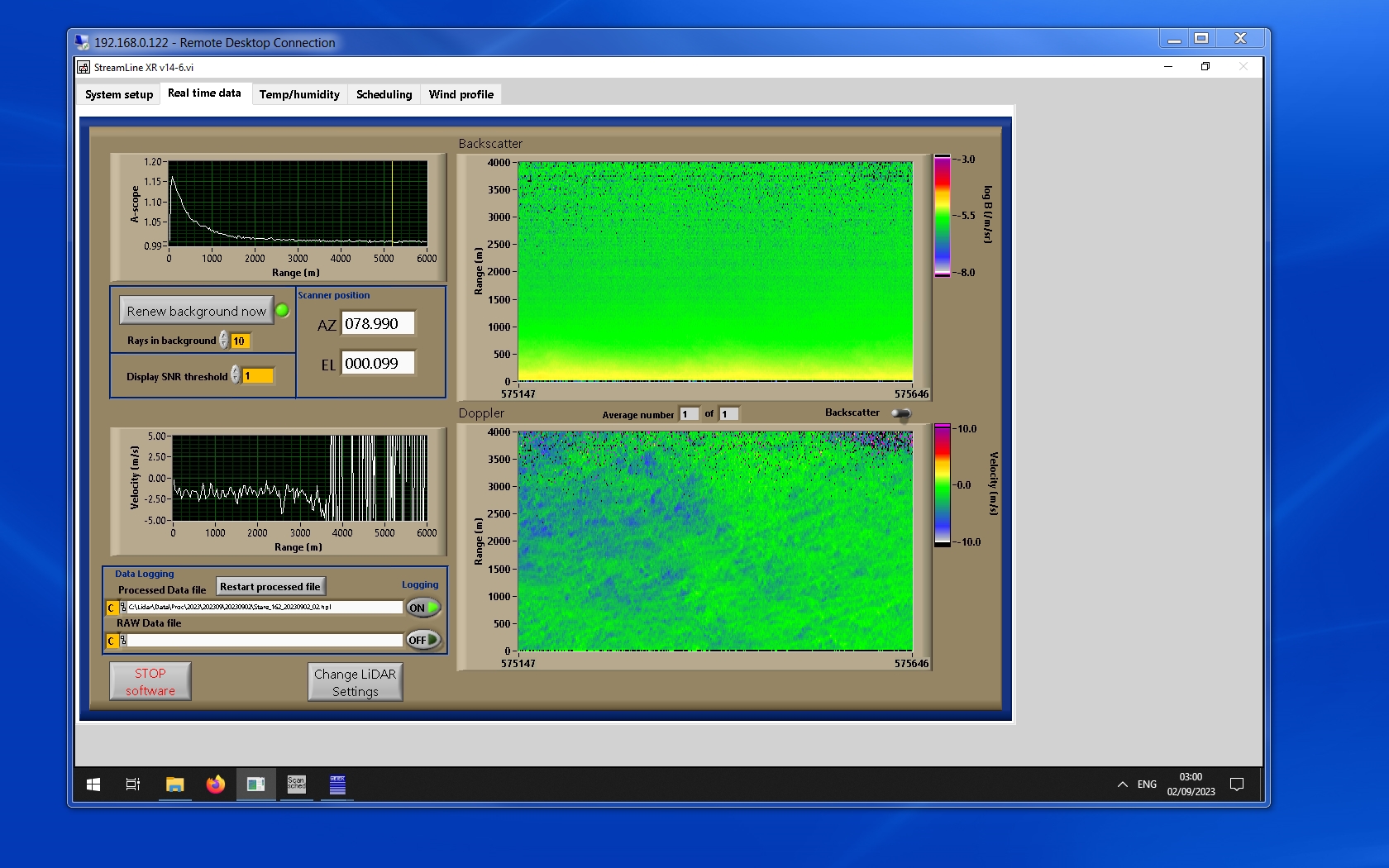Toggle RAW data logging OFF switch
Screen dimensions: 1389x868
(422, 640)
